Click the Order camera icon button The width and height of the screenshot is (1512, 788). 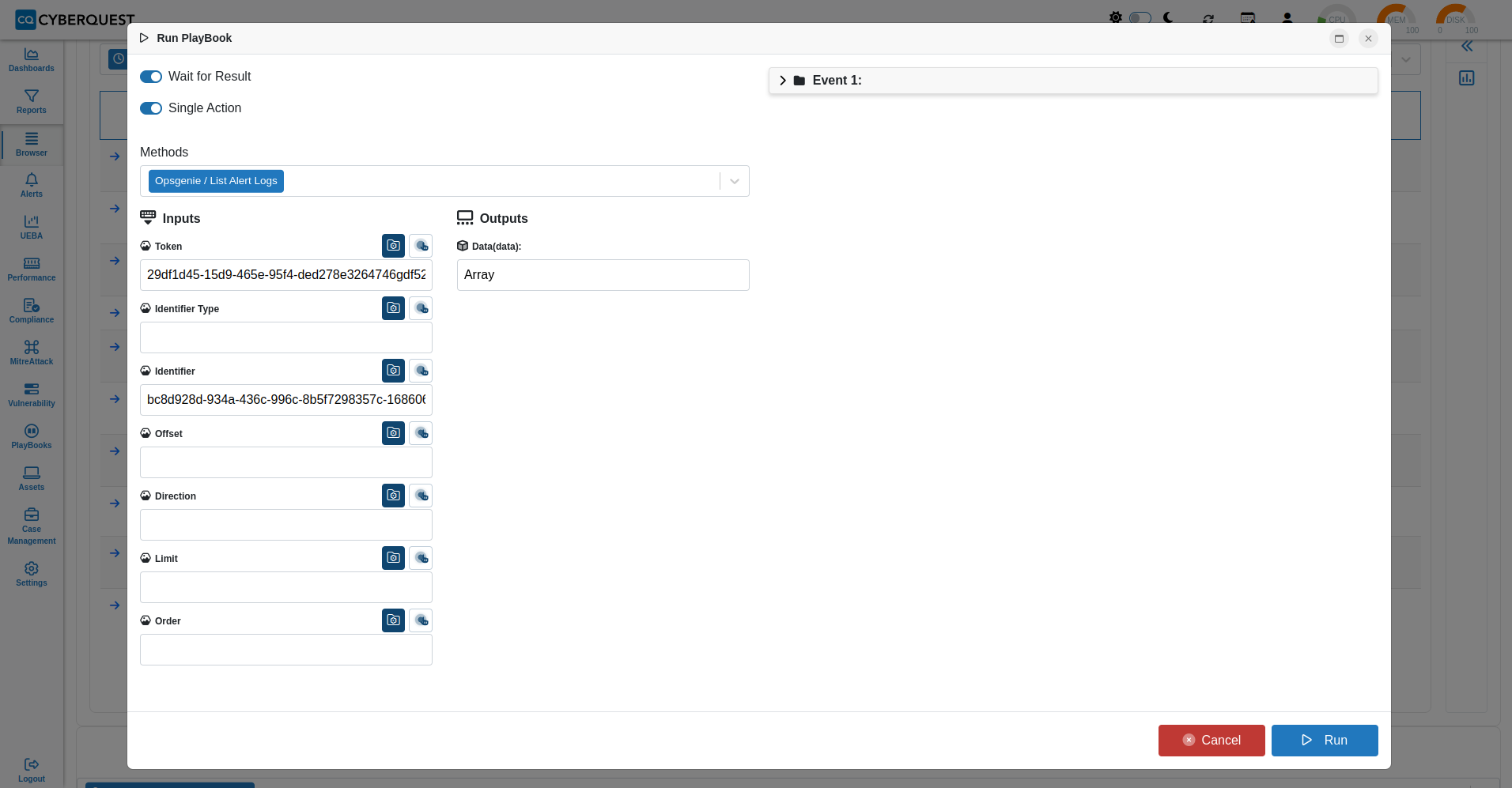click(x=393, y=620)
